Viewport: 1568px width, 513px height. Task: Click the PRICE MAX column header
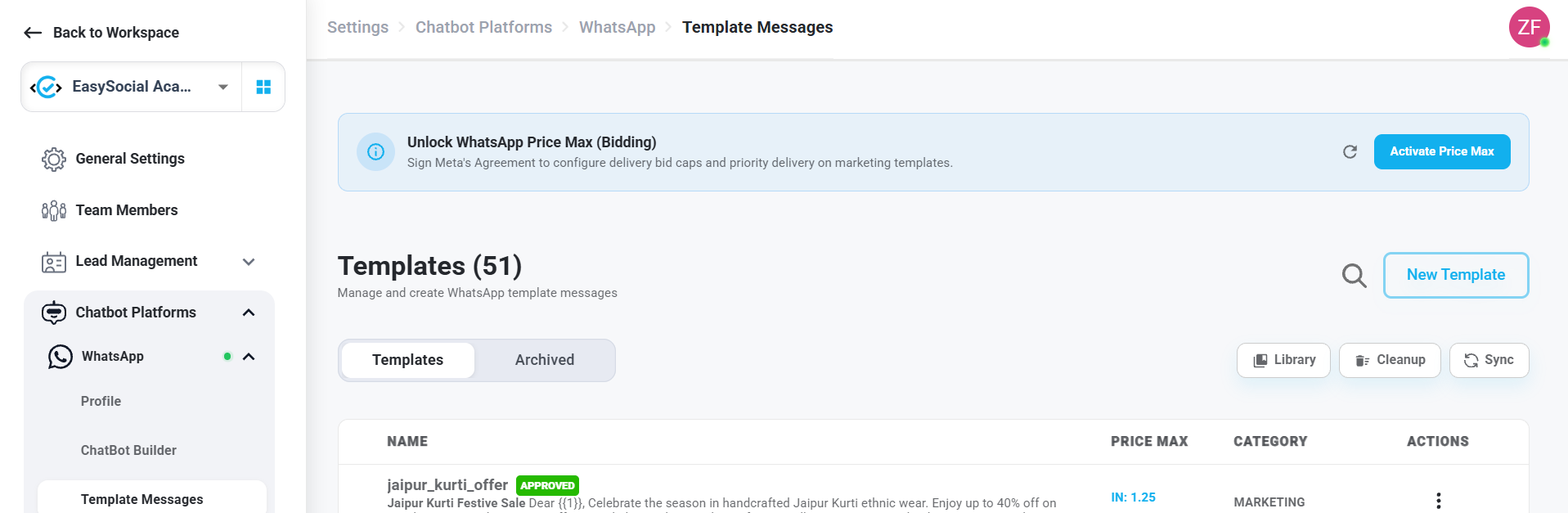tap(1149, 442)
